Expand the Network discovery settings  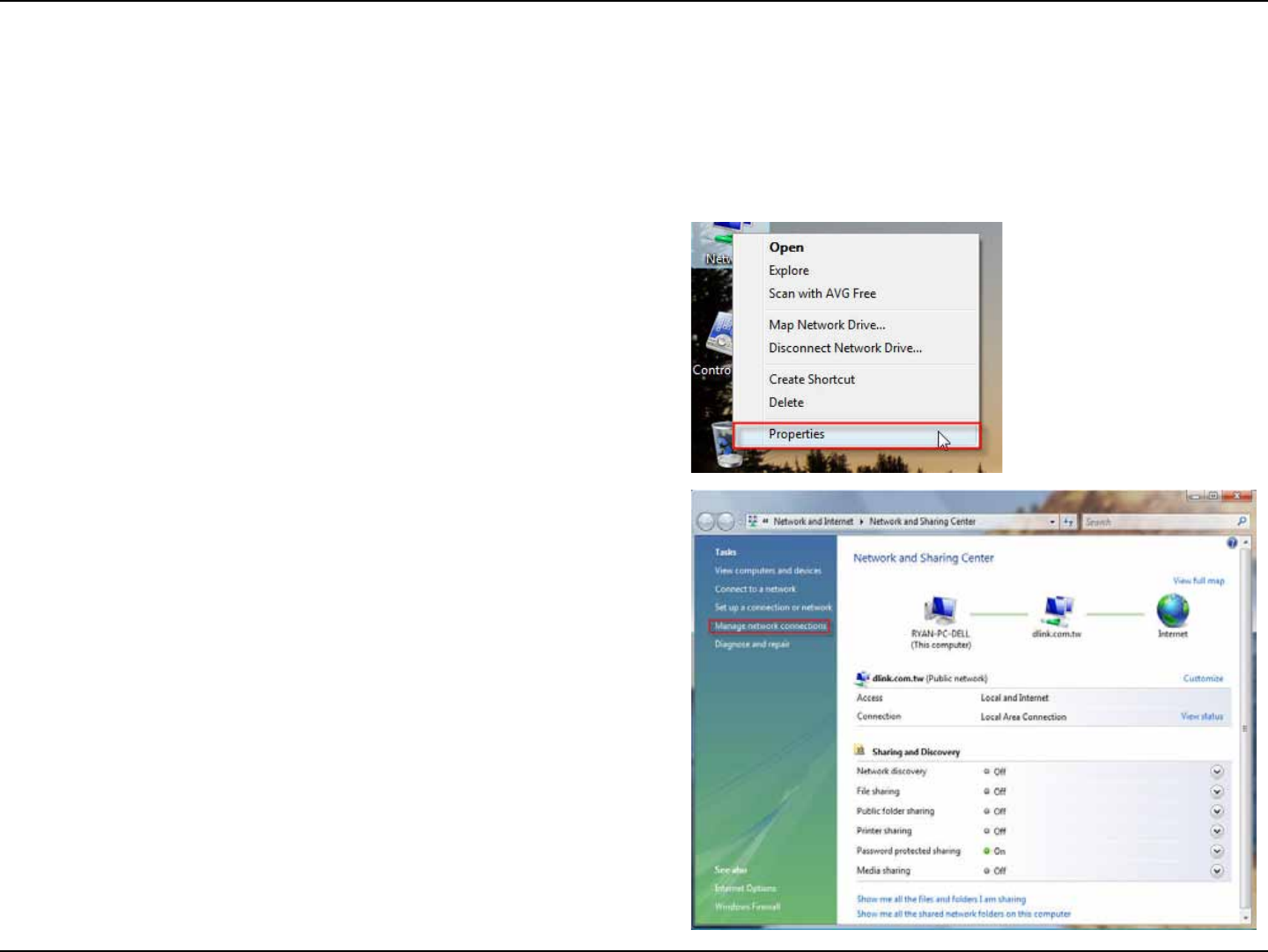(x=1217, y=771)
